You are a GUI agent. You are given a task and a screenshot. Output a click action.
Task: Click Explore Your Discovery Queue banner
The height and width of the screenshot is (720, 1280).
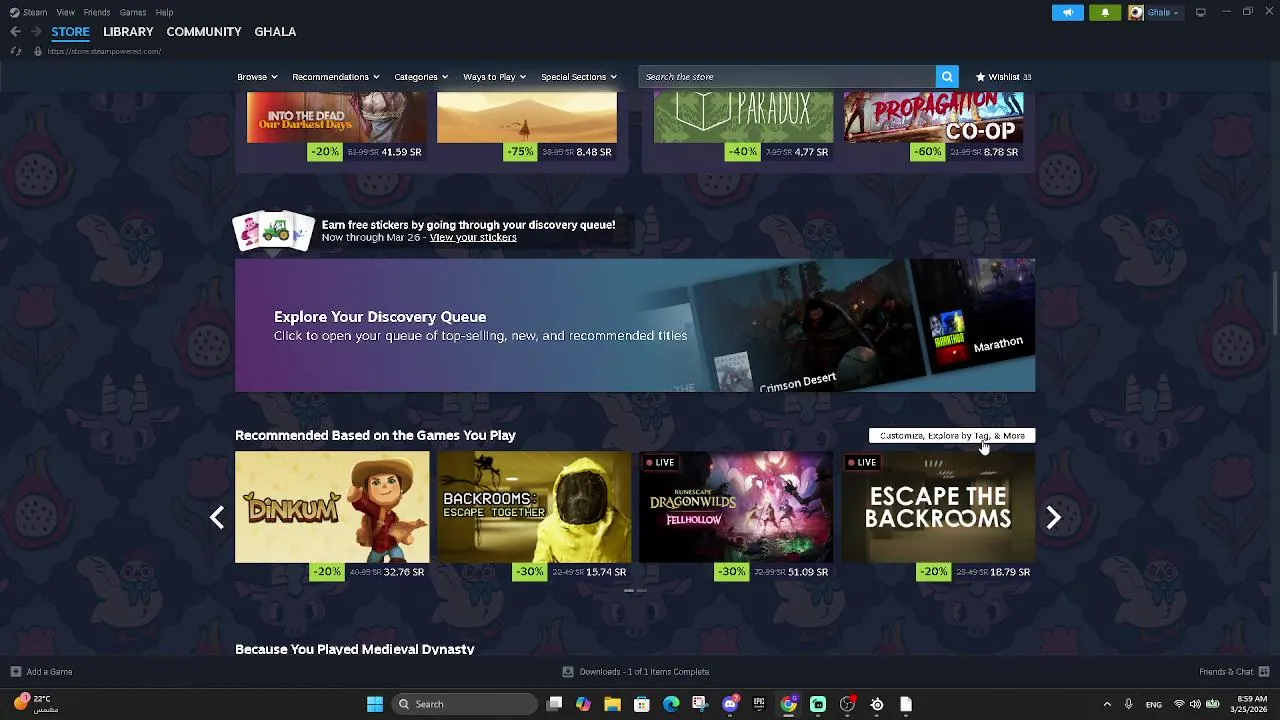point(635,326)
